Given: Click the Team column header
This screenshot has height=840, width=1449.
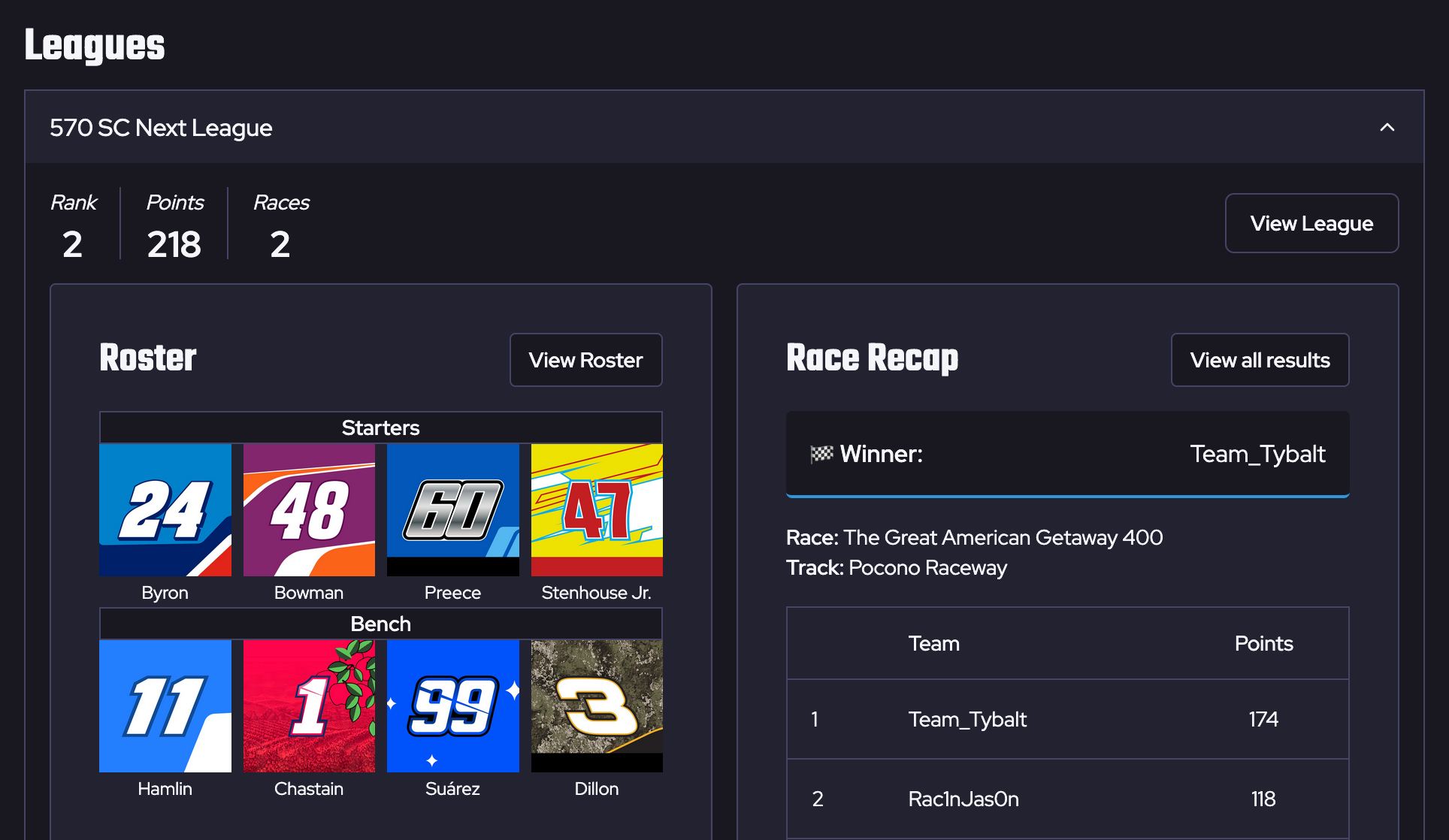Looking at the screenshot, I should [934, 643].
